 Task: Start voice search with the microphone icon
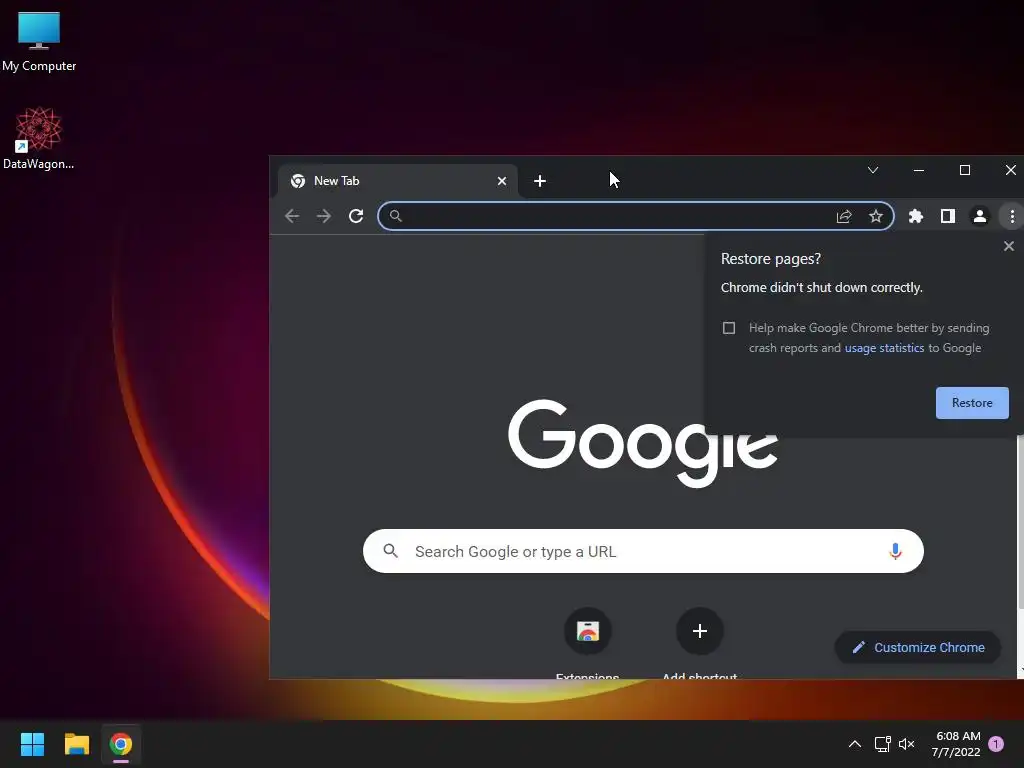[x=895, y=551]
